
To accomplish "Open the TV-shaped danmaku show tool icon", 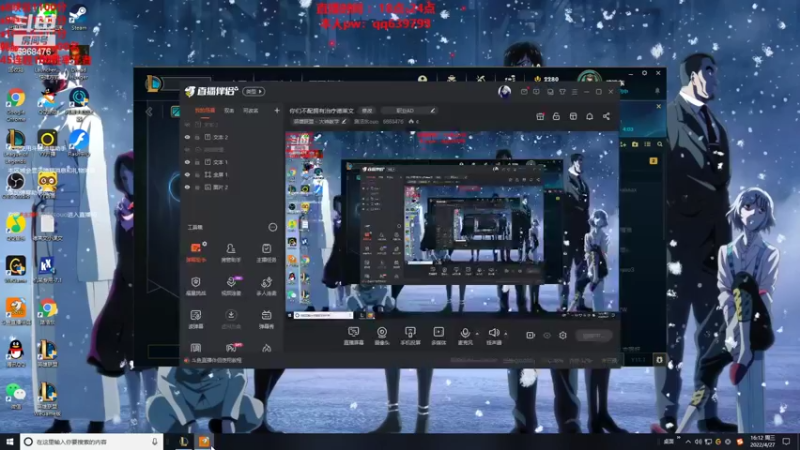I will [266, 315].
